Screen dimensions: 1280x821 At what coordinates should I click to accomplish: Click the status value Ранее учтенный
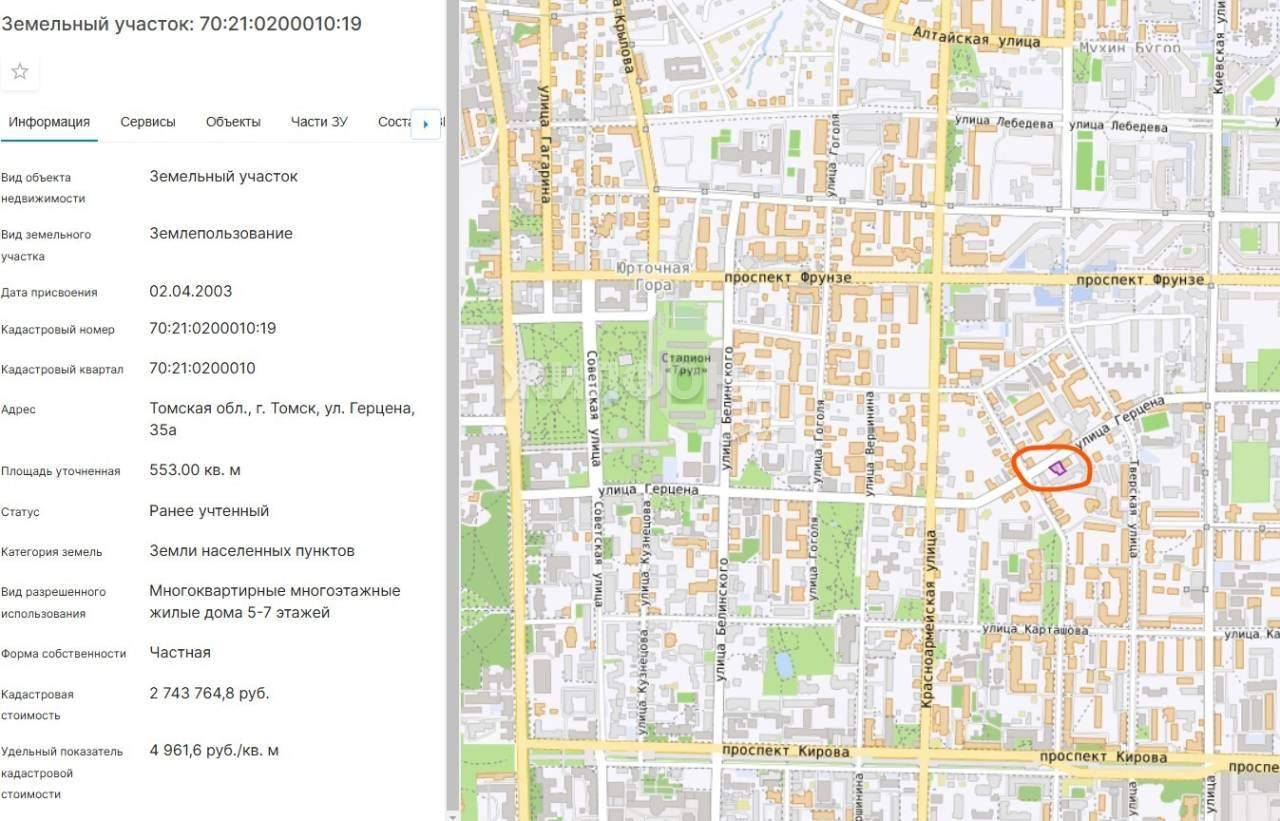point(209,510)
